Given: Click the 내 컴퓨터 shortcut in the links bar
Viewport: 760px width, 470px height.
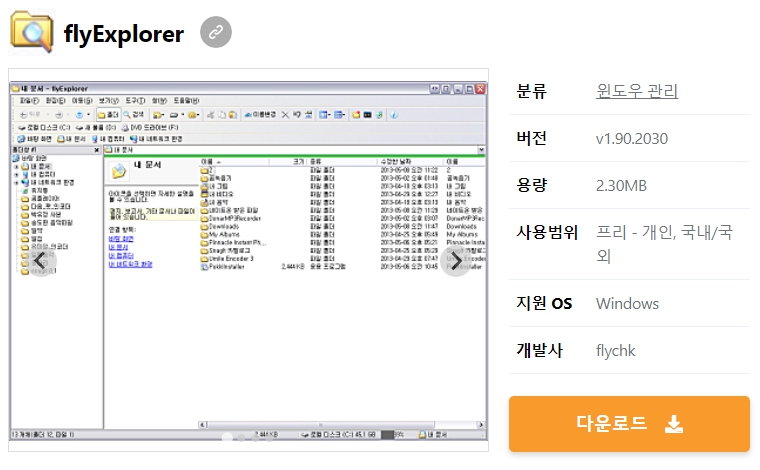Looking at the screenshot, I should (109, 139).
